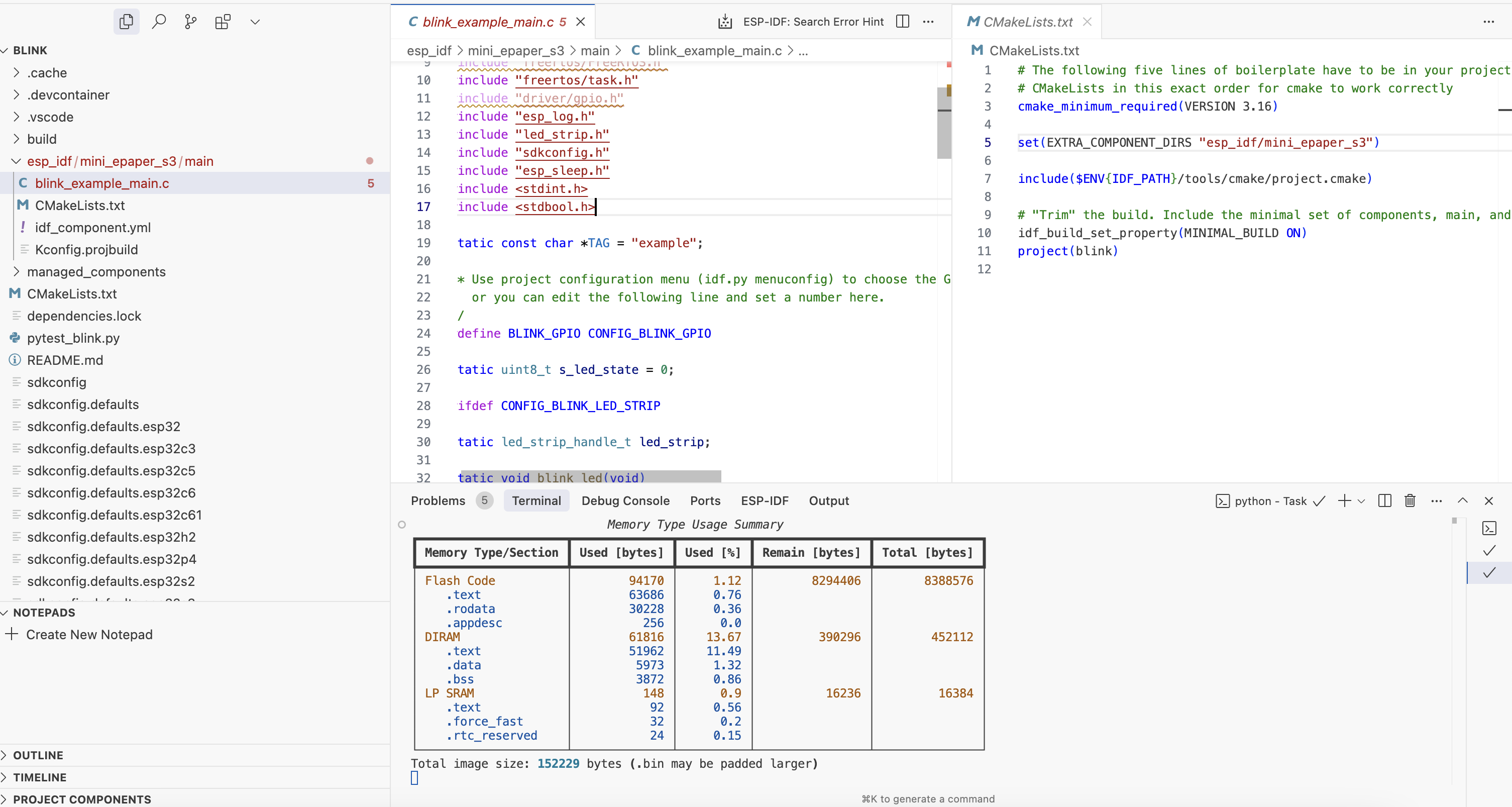Select the last completed task terminal entry

point(1489,573)
